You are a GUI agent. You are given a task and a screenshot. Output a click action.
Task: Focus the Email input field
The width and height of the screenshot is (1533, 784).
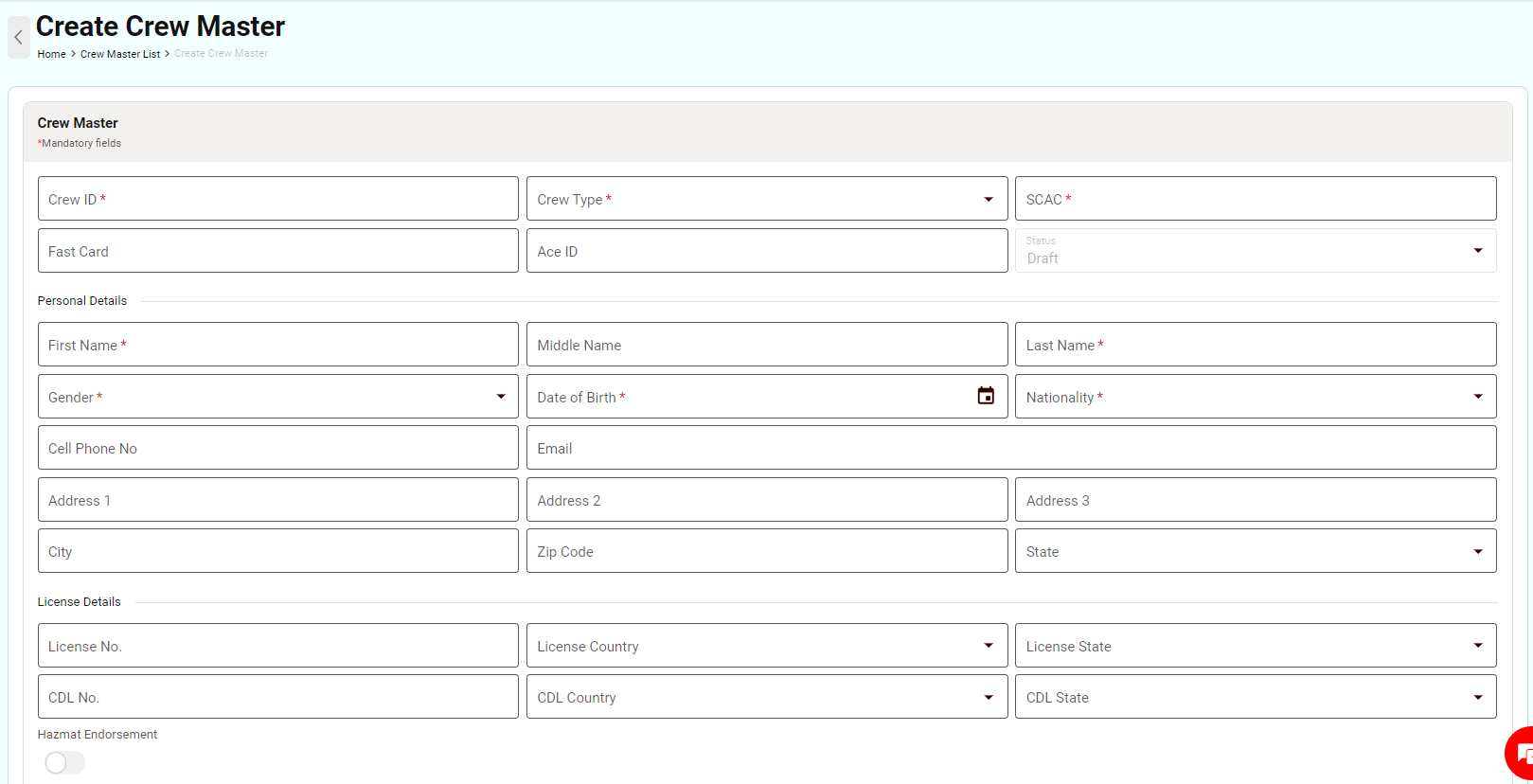1011,448
